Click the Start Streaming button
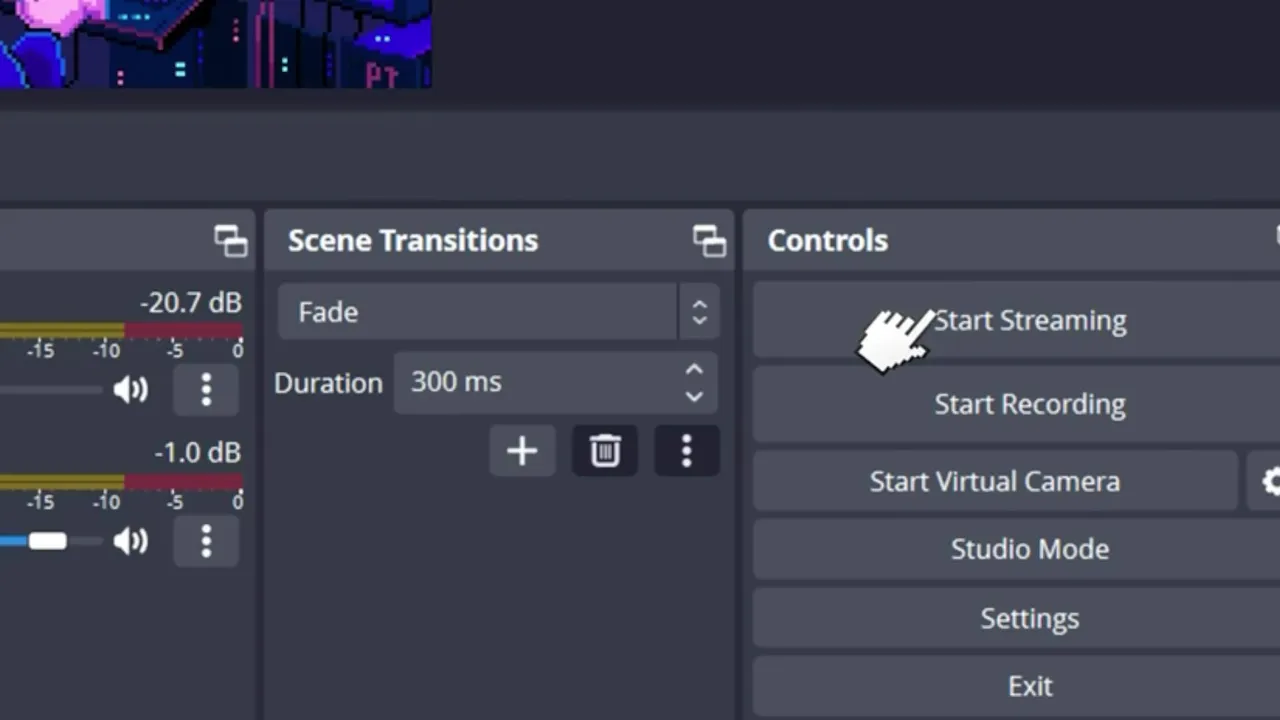Screen dimensions: 1280x720 point(1029,320)
